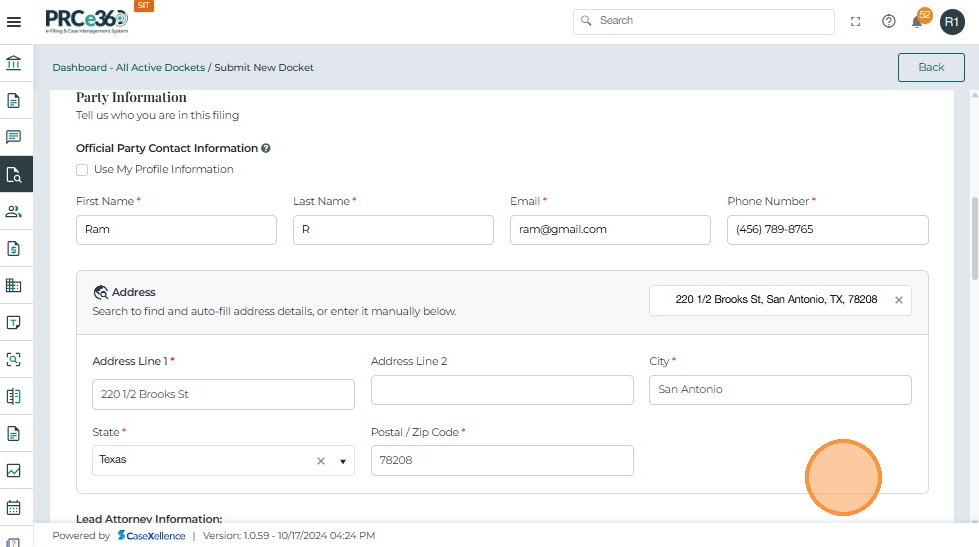Click the page vertical scrollbar
Screen dimensions: 979x547
click(973, 240)
